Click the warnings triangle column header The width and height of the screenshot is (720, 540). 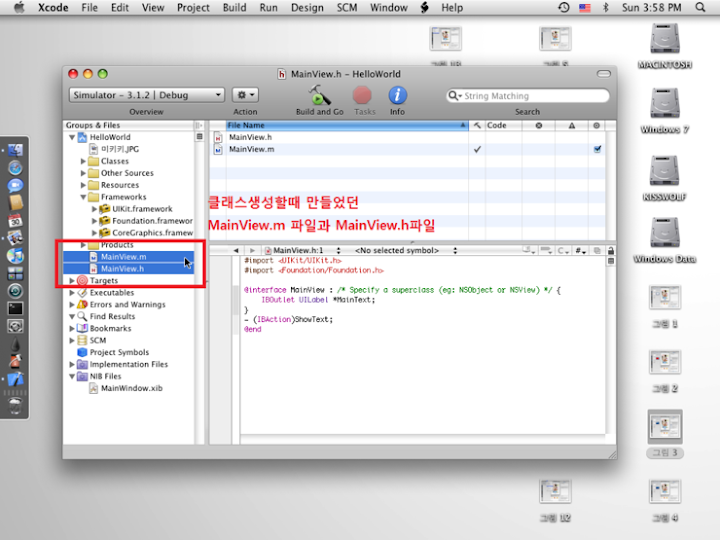[572, 125]
